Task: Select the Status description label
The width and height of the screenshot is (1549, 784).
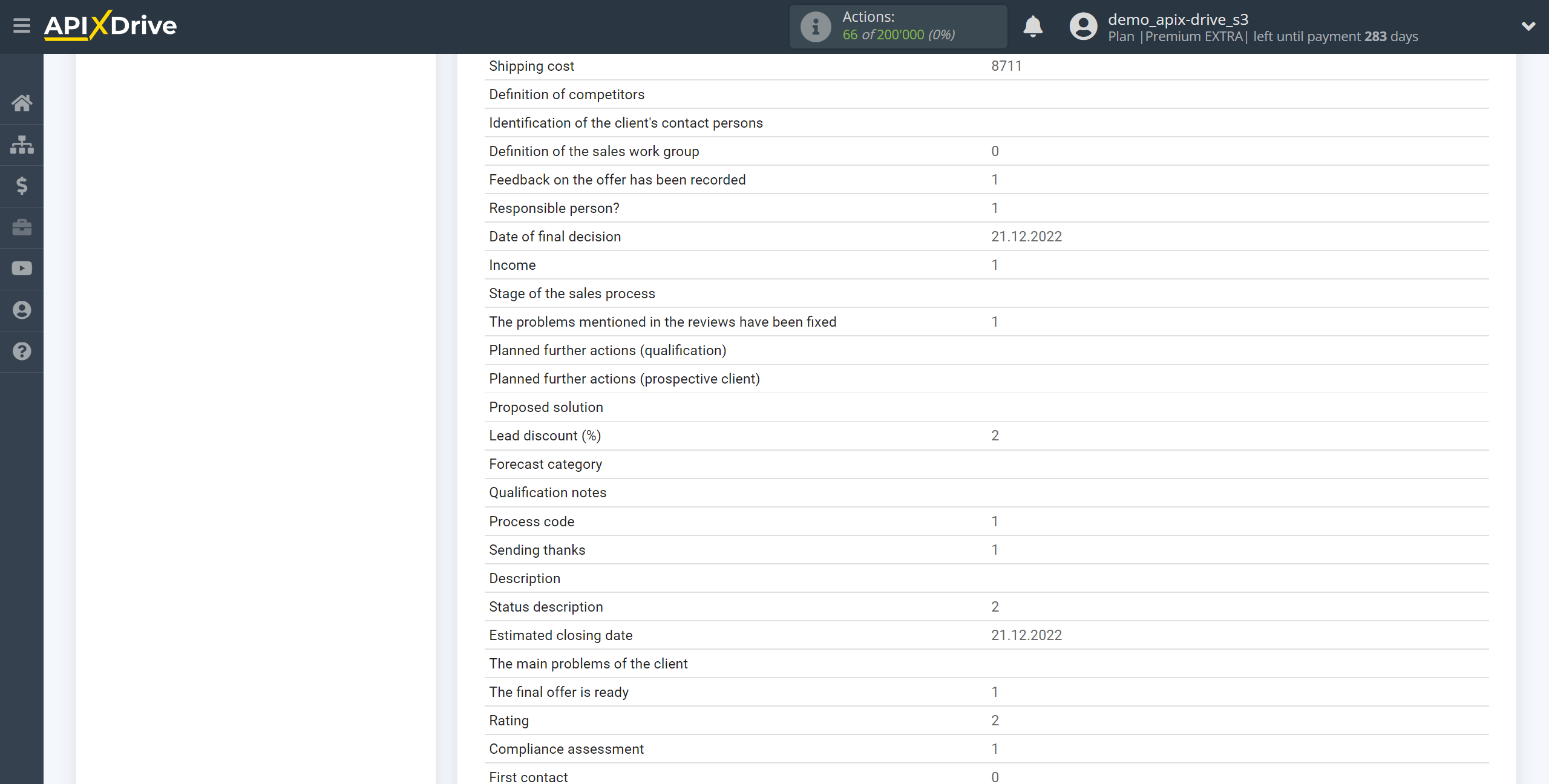Action: click(x=546, y=607)
